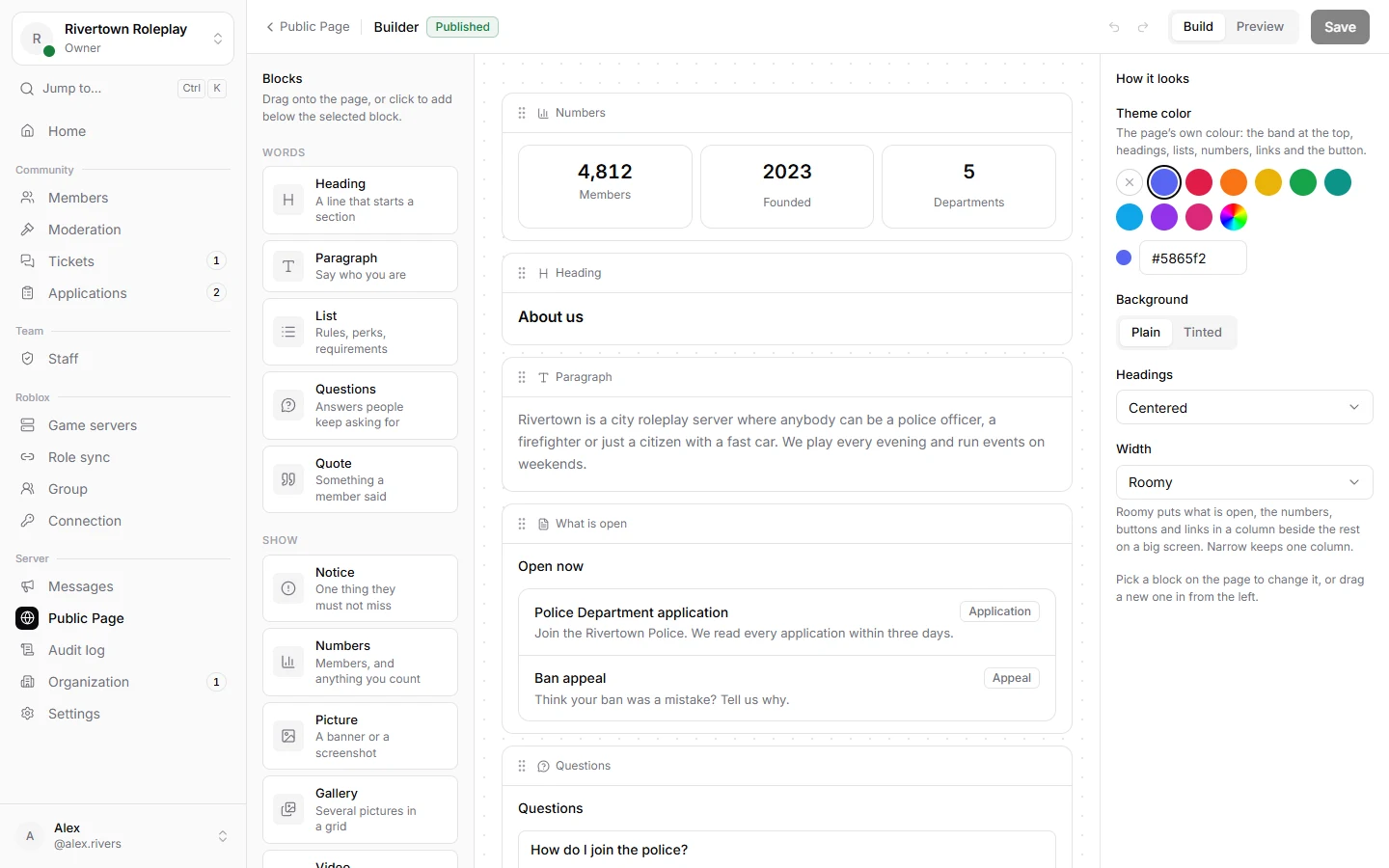Click the Public Page globe icon
This screenshot has width=1389, height=868.
pyautogui.click(x=28, y=618)
